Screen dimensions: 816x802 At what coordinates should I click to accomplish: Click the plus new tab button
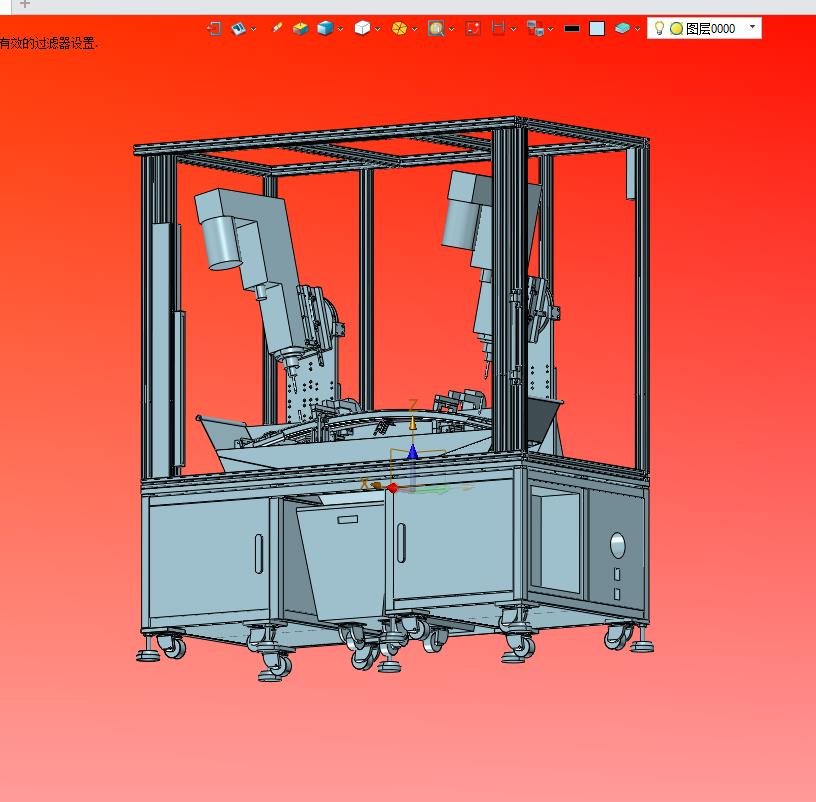coord(24,4)
